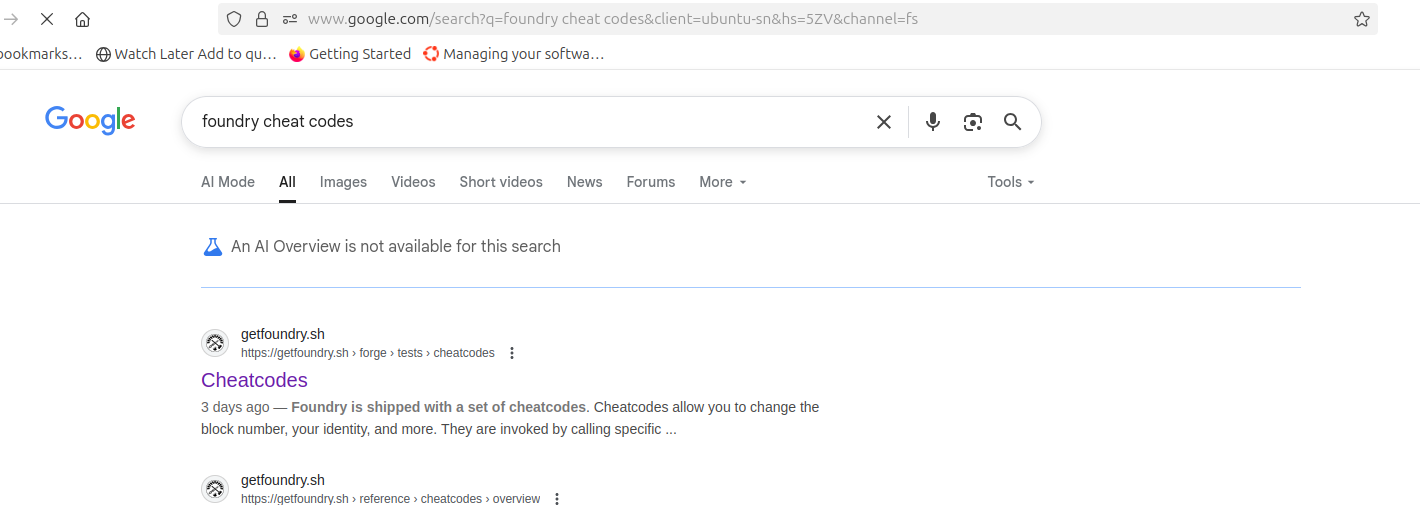Switch to AI Mode tab

pos(228,182)
